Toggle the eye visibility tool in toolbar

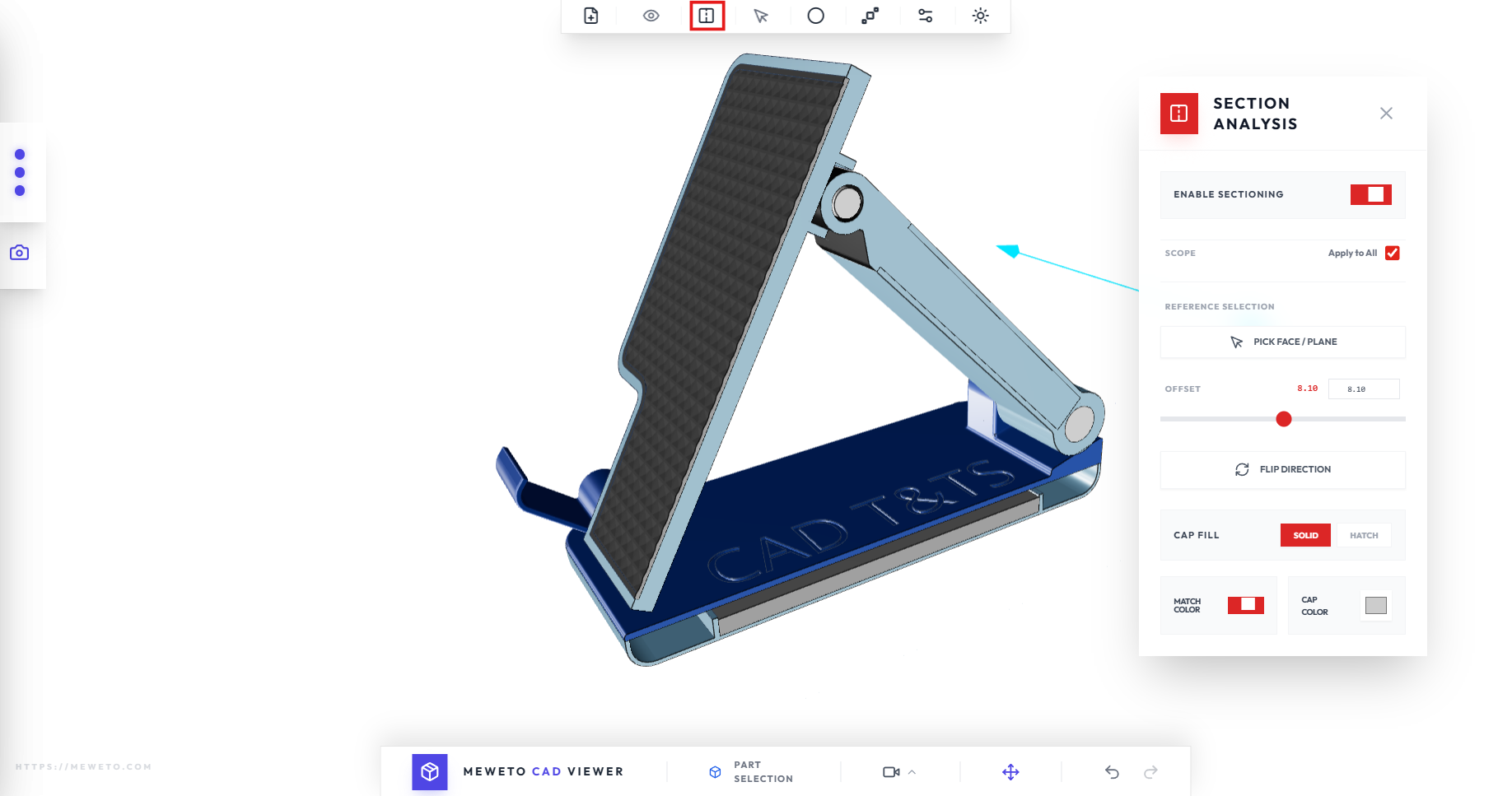point(651,16)
